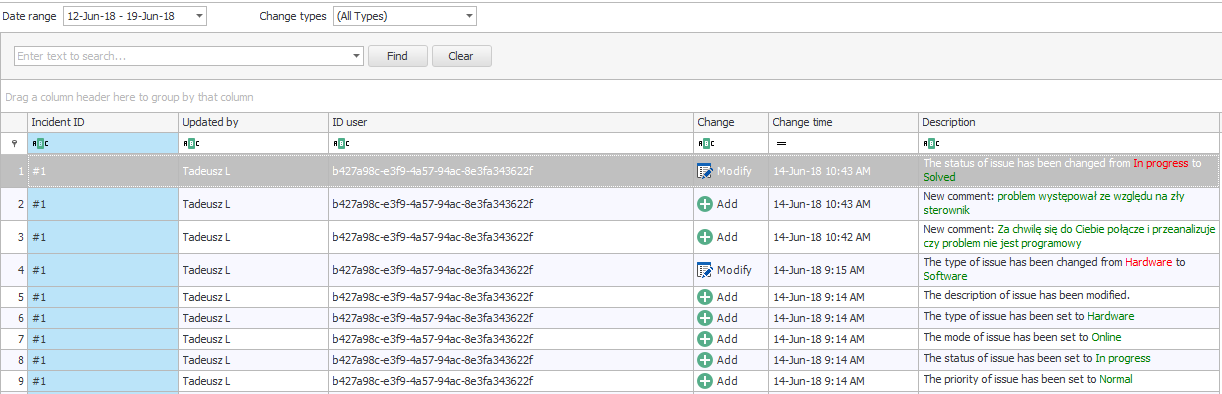
Task: Click 'description of issue has been modified' cell
Action: pos(1069,297)
